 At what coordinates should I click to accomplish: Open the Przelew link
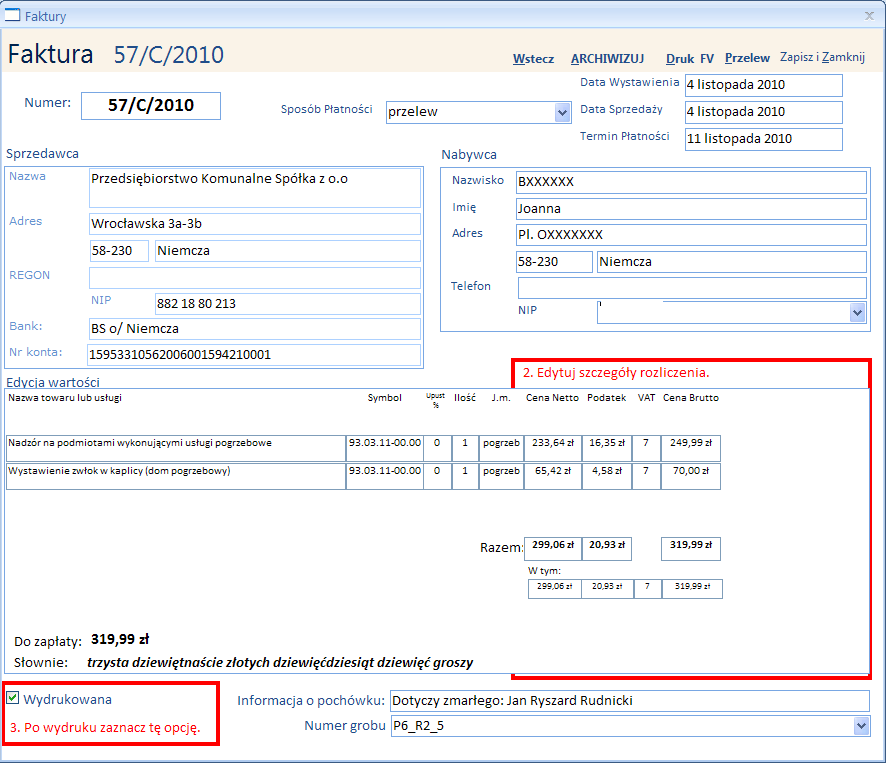747,58
